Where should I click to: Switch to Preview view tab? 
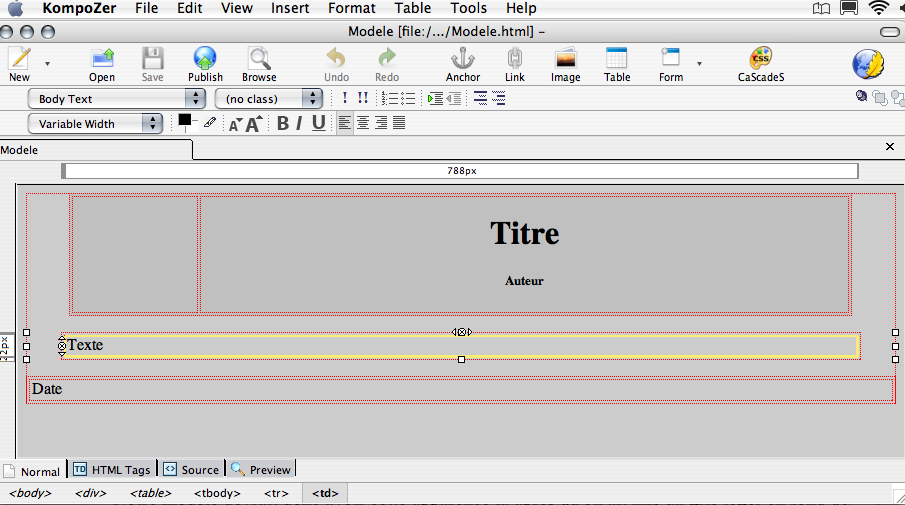[x=261, y=470]
